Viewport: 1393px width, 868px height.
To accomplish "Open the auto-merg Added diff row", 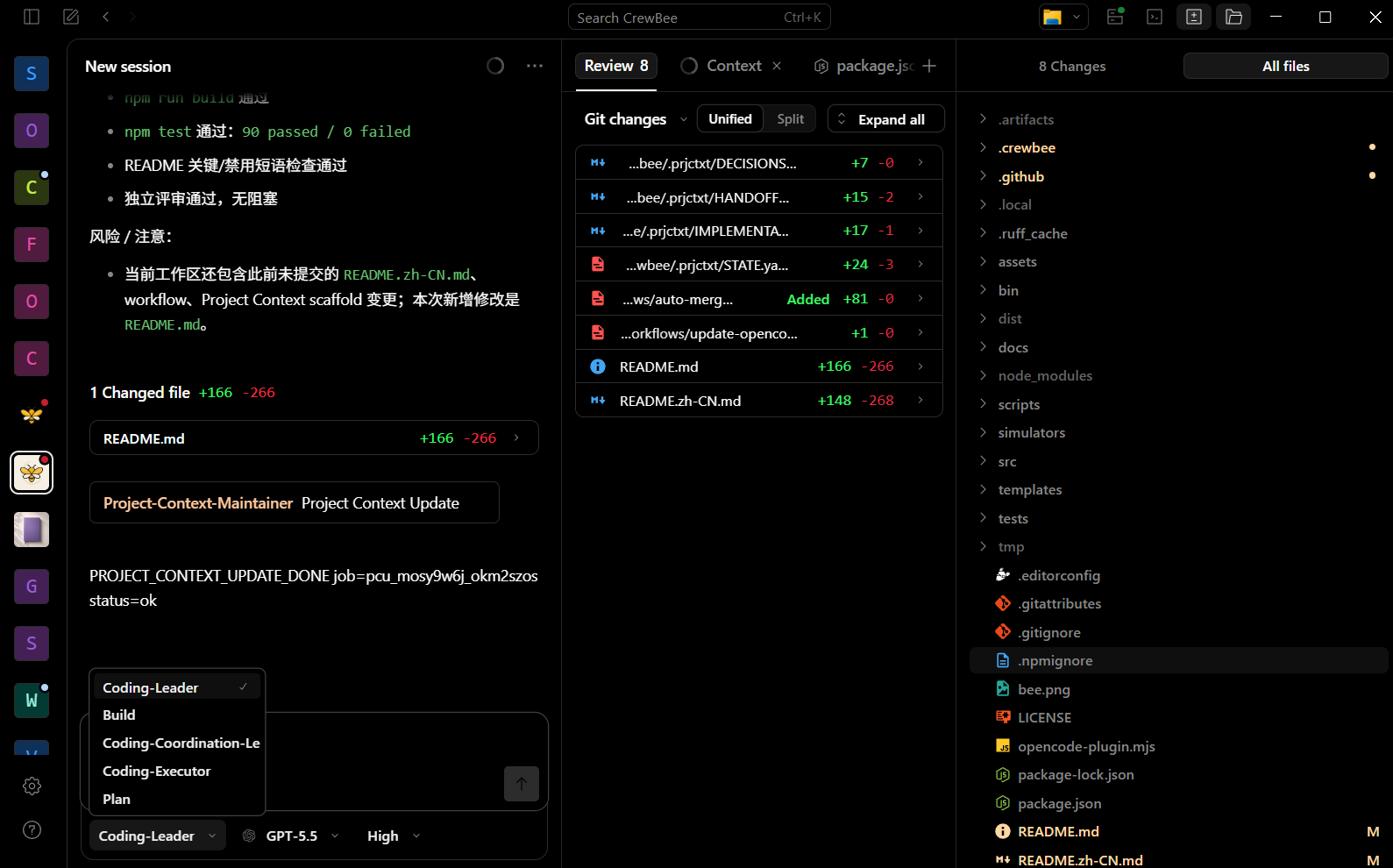I will point(759,299).
